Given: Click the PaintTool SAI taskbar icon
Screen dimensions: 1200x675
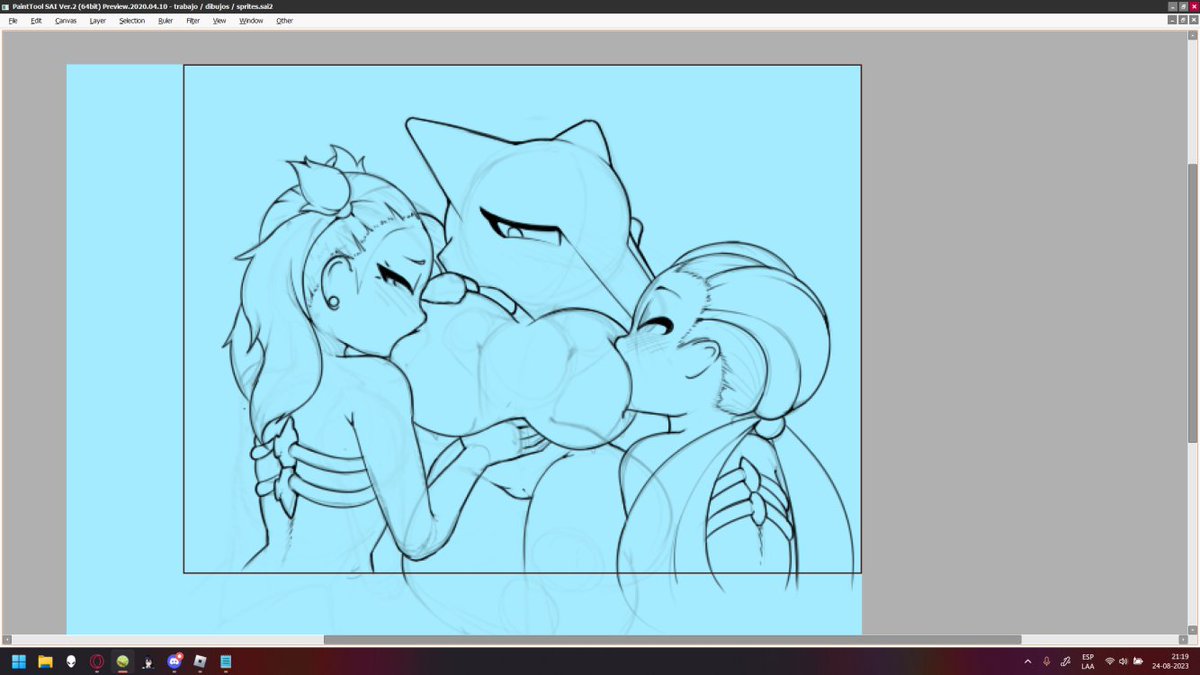Looking at the screenshot, I should (123, 661).
